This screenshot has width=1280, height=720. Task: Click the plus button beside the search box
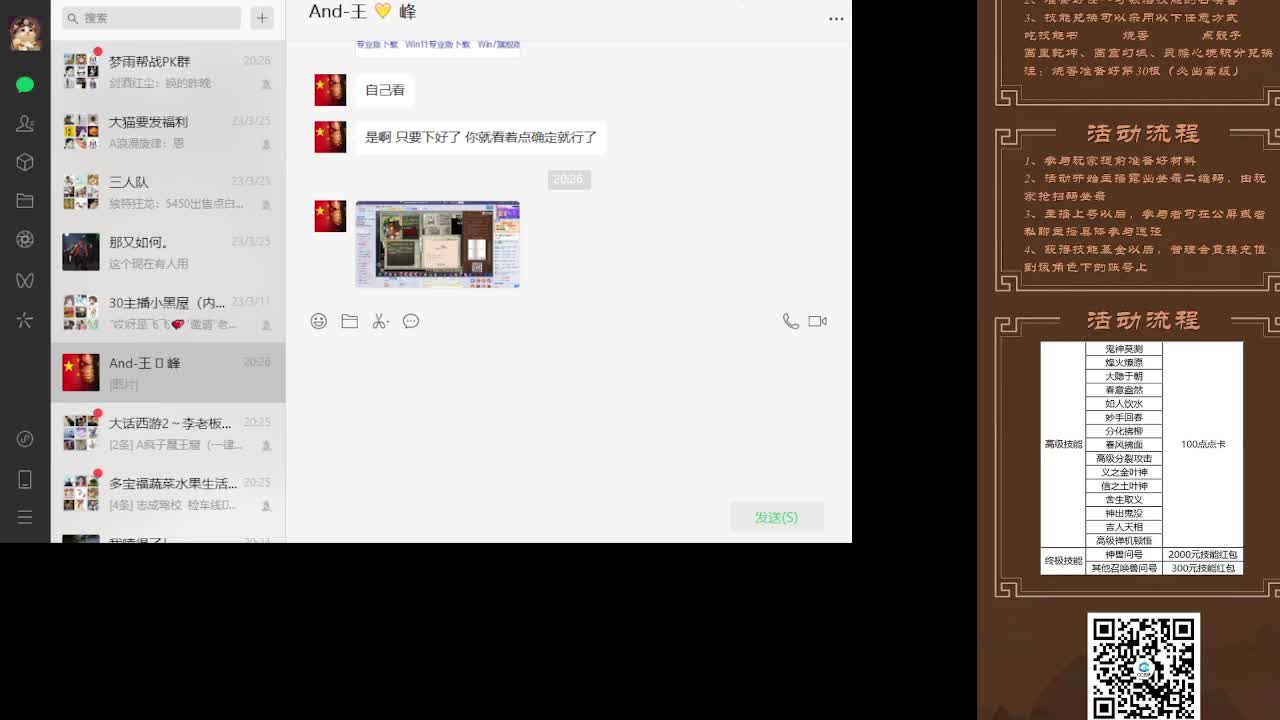pyautogui.click(x=262, y=18)
